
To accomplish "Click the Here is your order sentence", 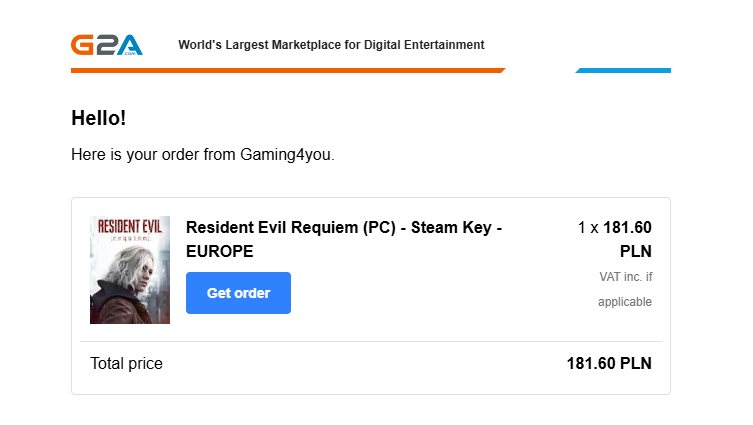I will coord(203,155).
